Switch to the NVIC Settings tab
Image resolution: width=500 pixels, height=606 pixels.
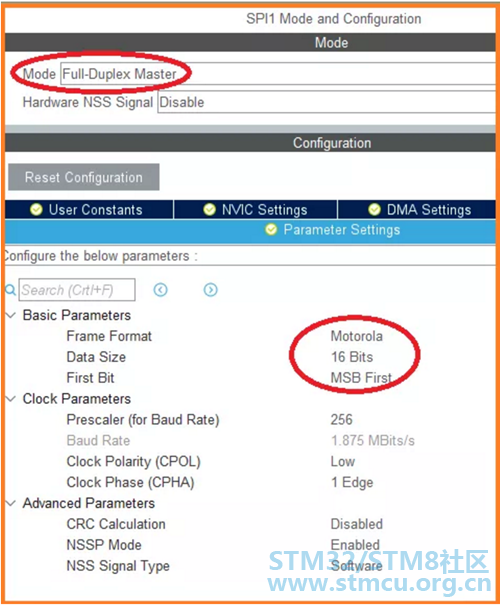tap(255, 209)
